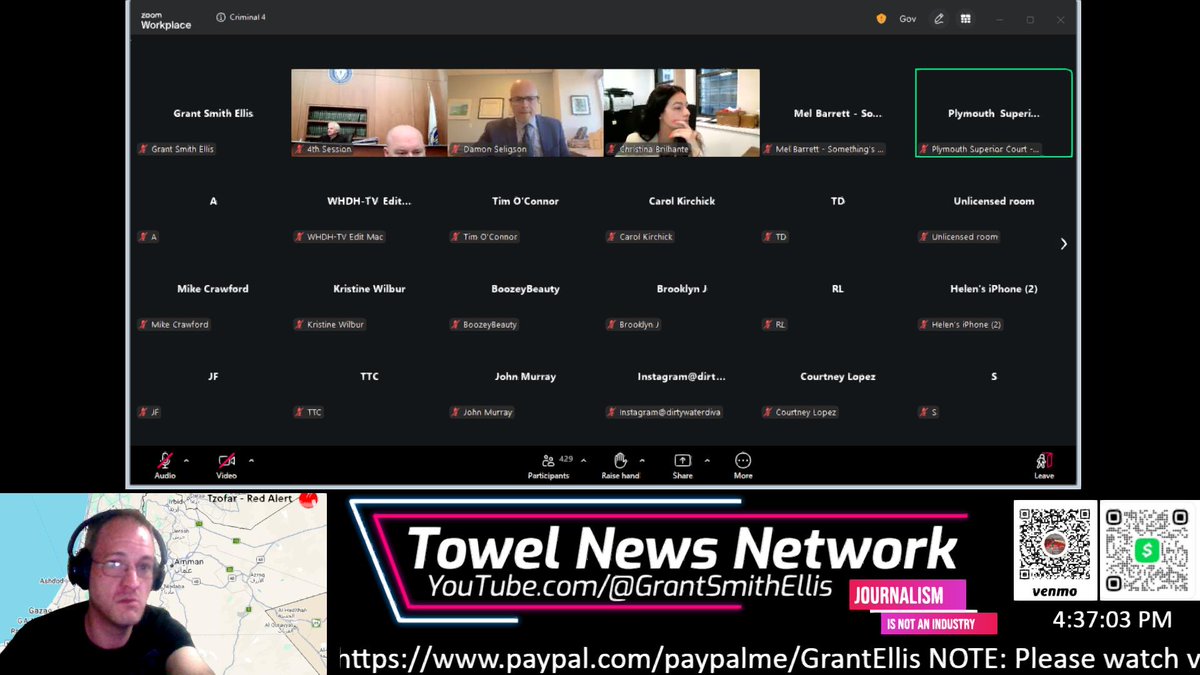Viewport: 1200px width, 675px height.
Task: Click muted mic icon beside Mike Crawford label
Action: (143, 324)
